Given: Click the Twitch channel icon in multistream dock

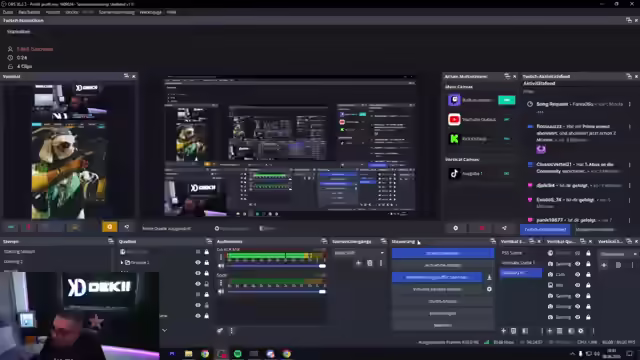Looking at the screenshot, I should (x=454, y=100).
